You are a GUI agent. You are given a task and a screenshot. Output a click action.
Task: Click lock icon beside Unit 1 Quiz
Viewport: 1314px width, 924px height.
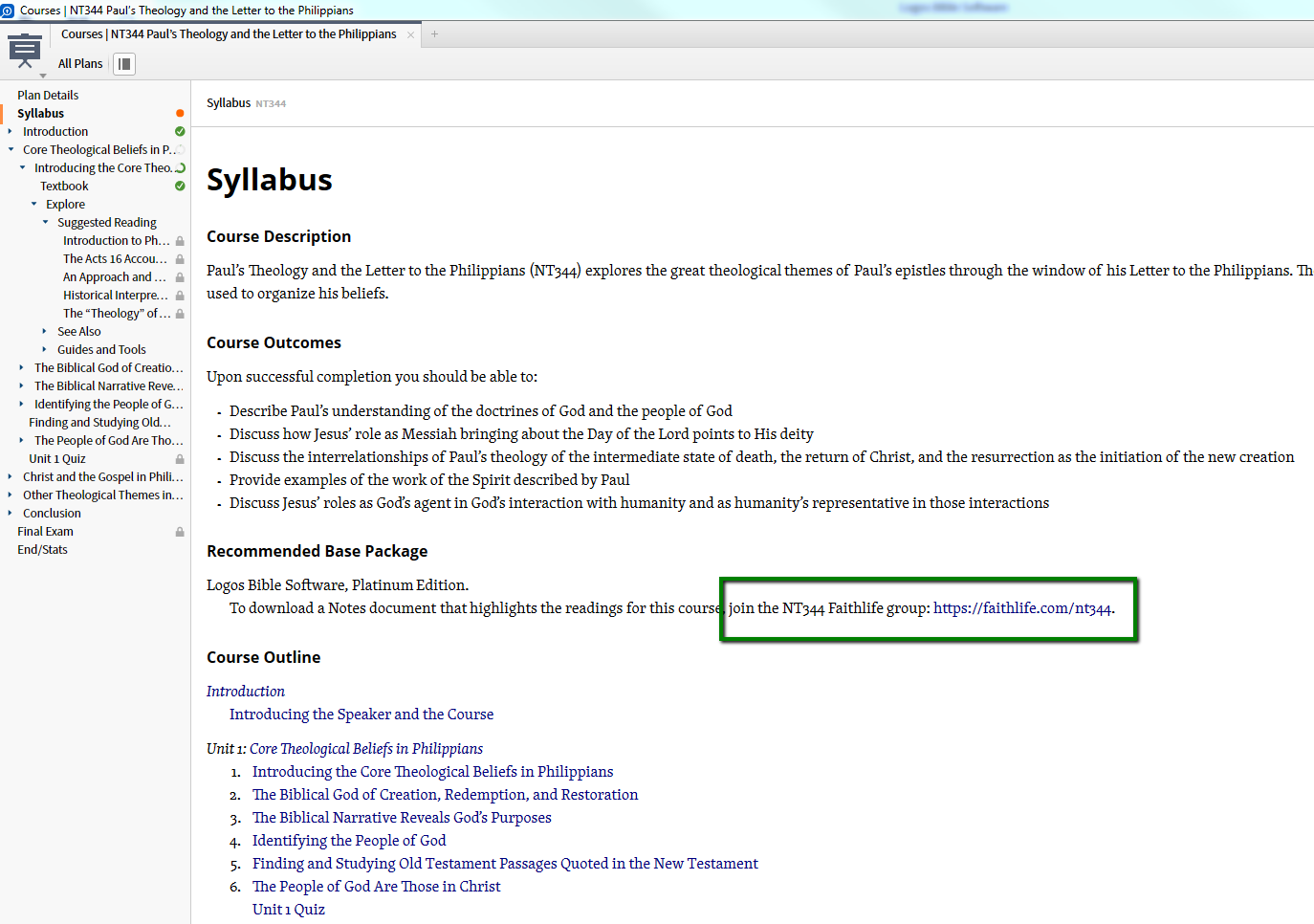pyautogui.click(x=180, y=459)
